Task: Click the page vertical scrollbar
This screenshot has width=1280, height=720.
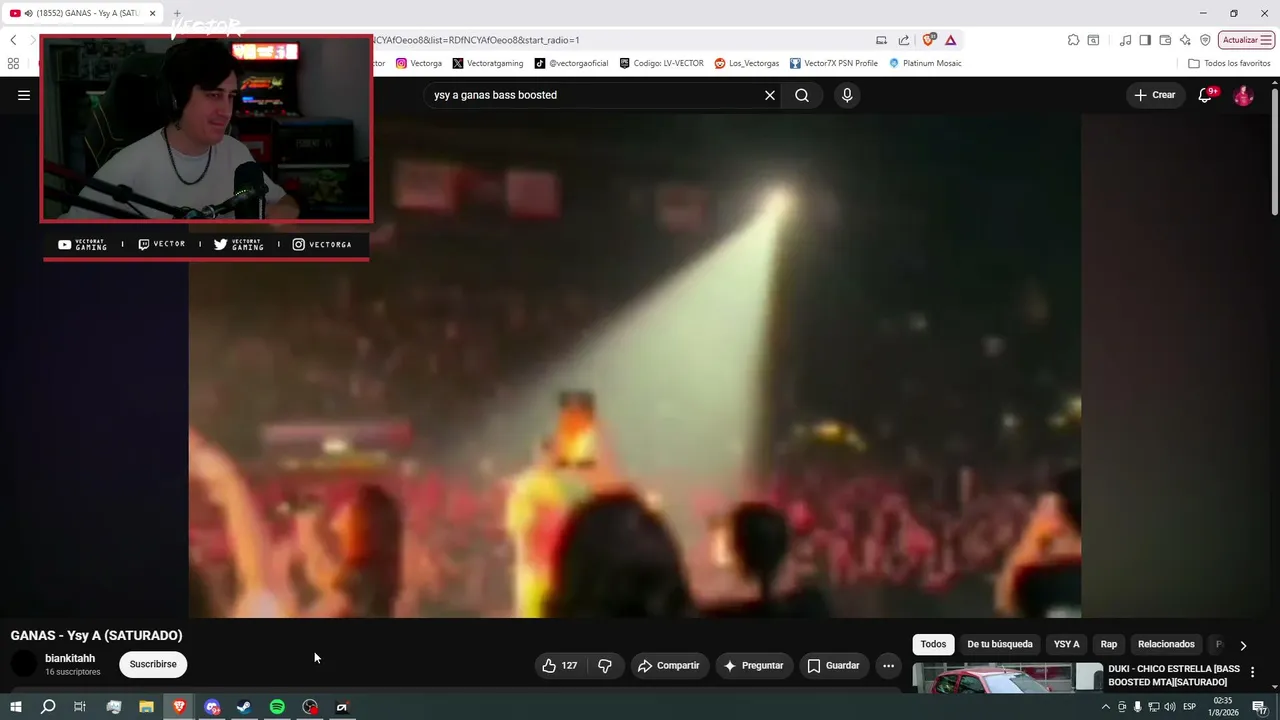Action: [x=1275, y=150]
